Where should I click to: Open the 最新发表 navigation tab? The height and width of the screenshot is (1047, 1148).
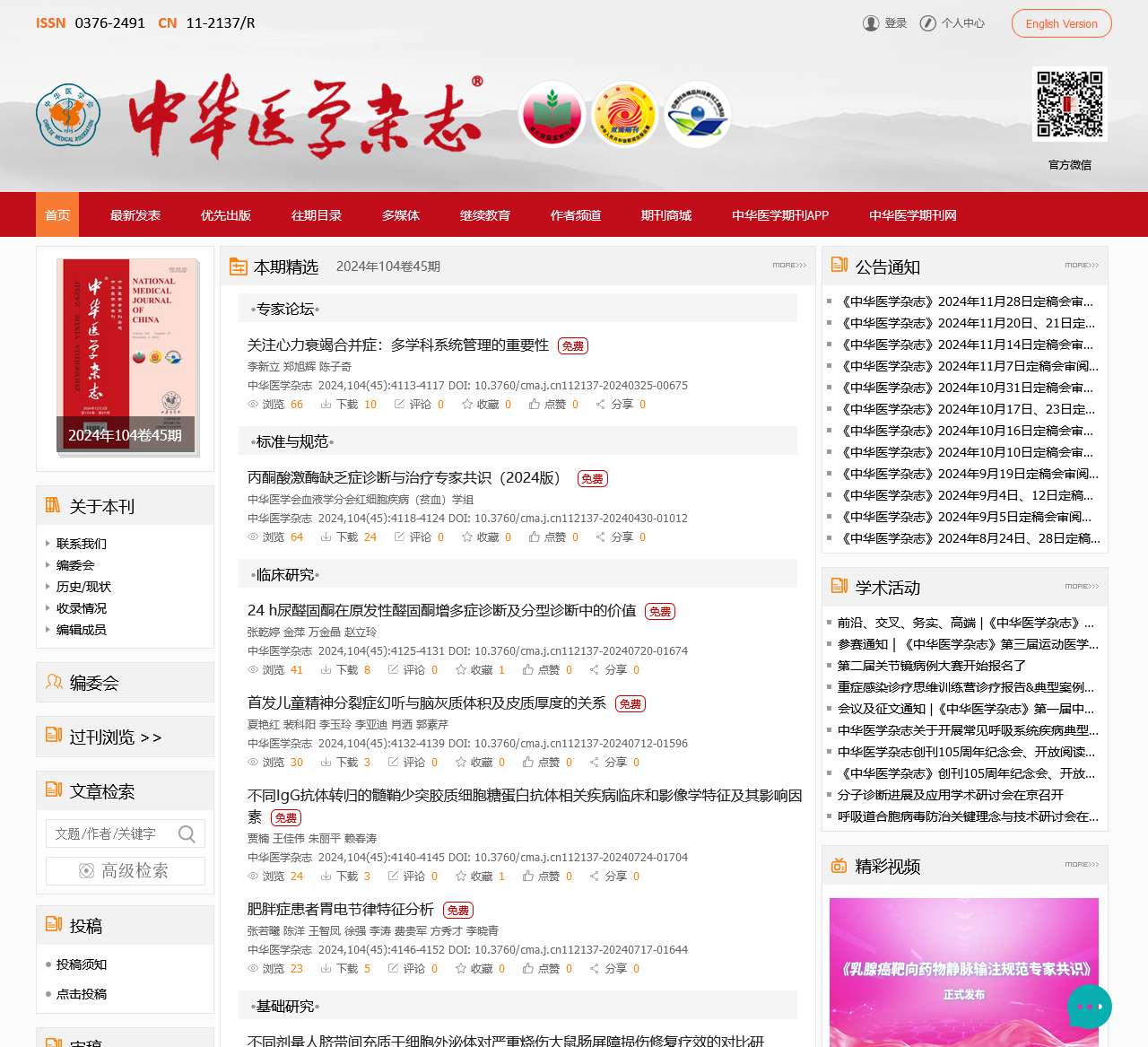[x=135, y=215]
